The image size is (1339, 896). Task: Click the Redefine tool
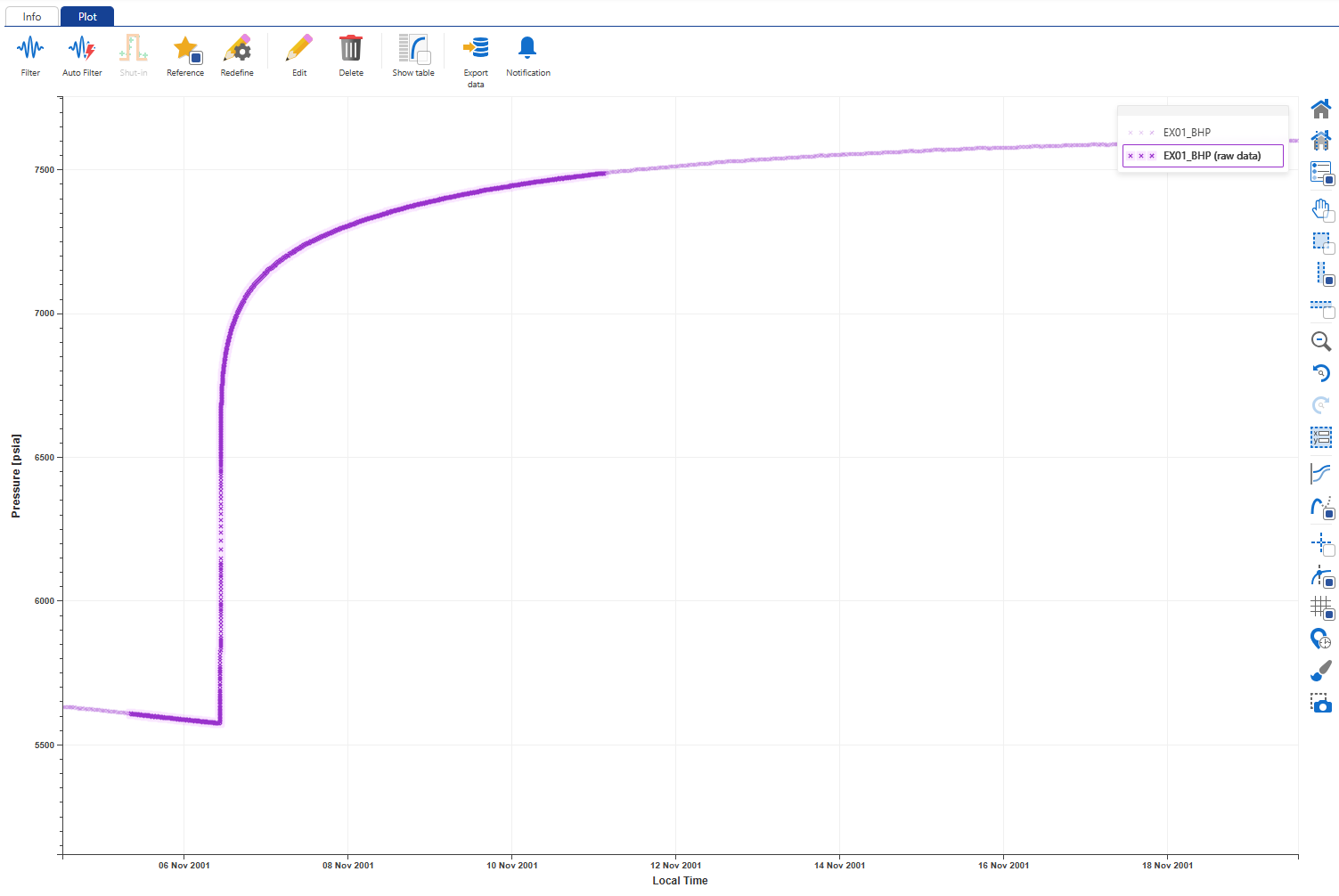tap(236, 53)
